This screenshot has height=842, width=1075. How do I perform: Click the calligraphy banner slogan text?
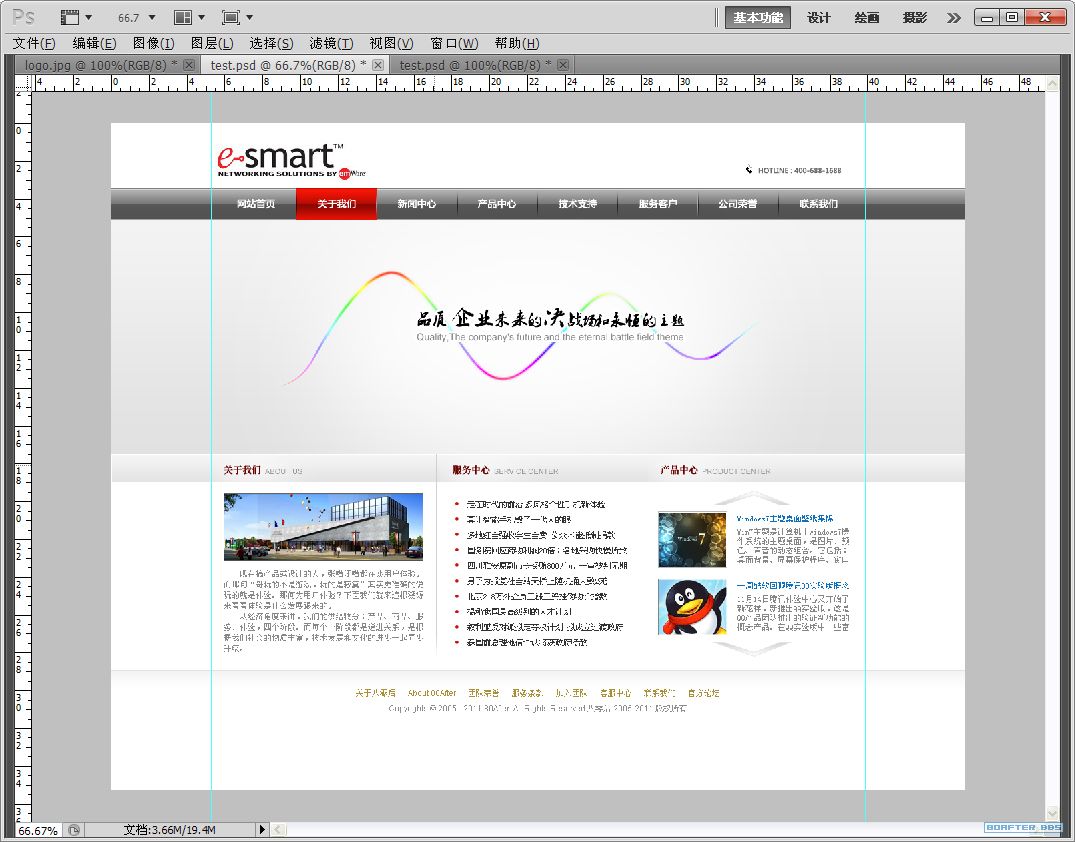tap(550, 319)
